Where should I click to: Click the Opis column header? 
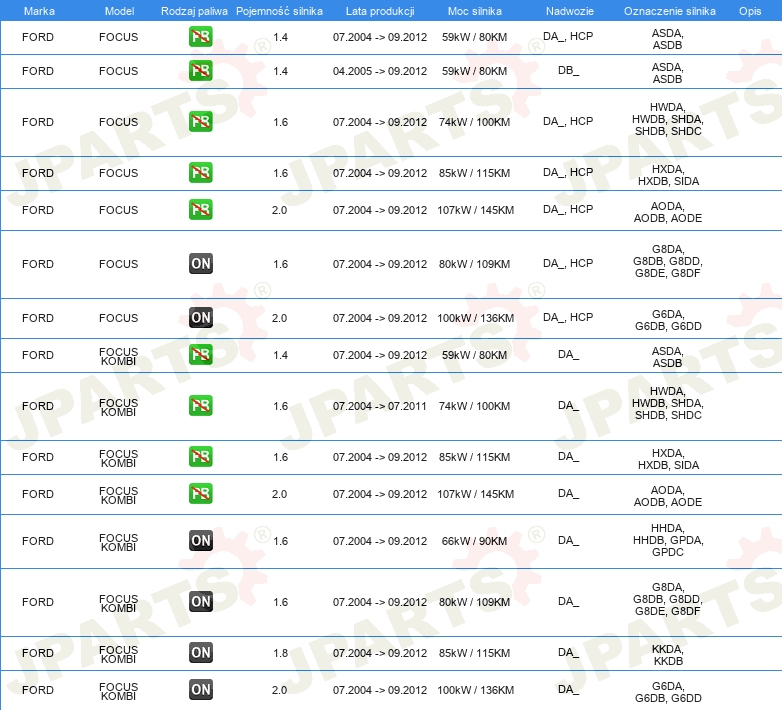[x=750, y=11]
